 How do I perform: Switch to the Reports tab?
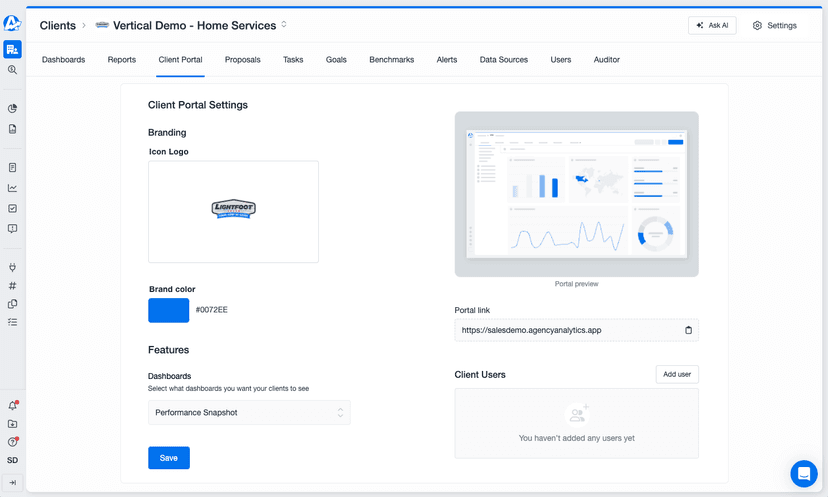tap(121, 60)
